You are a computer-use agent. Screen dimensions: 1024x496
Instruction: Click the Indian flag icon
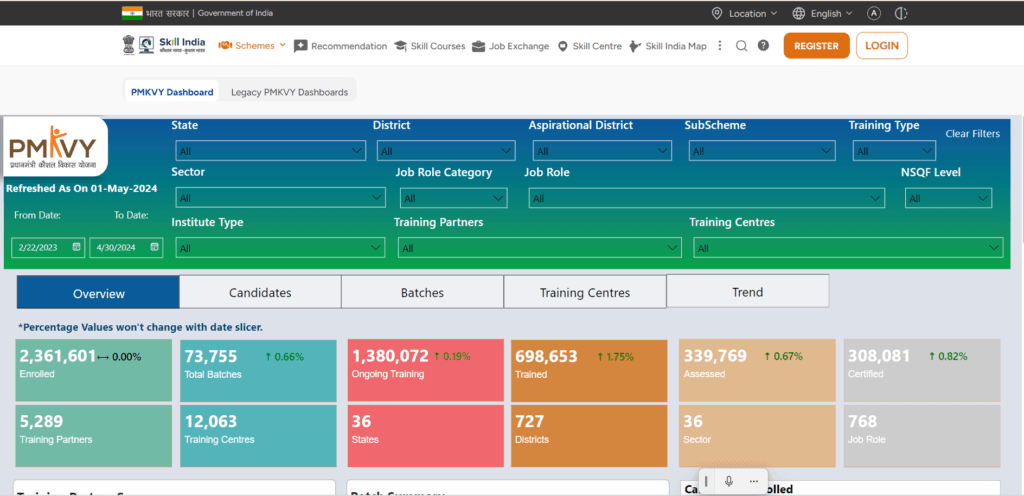[x=132, y=13]
